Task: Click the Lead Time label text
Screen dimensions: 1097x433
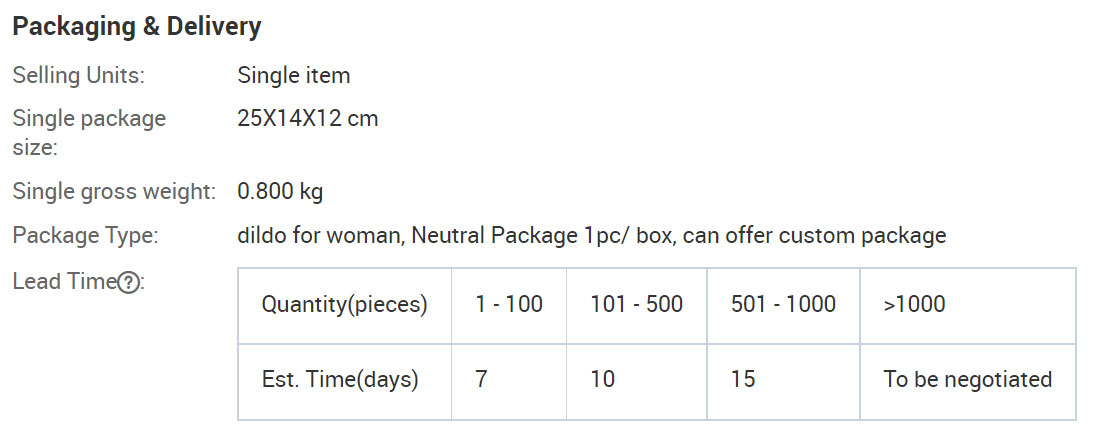Action: (x=64, y=281)
